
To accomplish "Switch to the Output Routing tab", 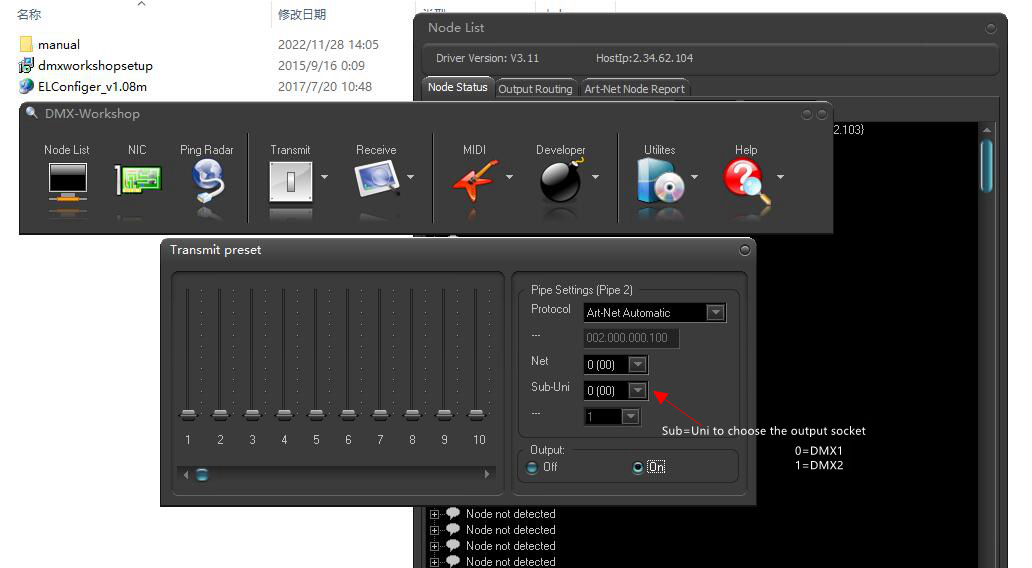I will 535,89.
